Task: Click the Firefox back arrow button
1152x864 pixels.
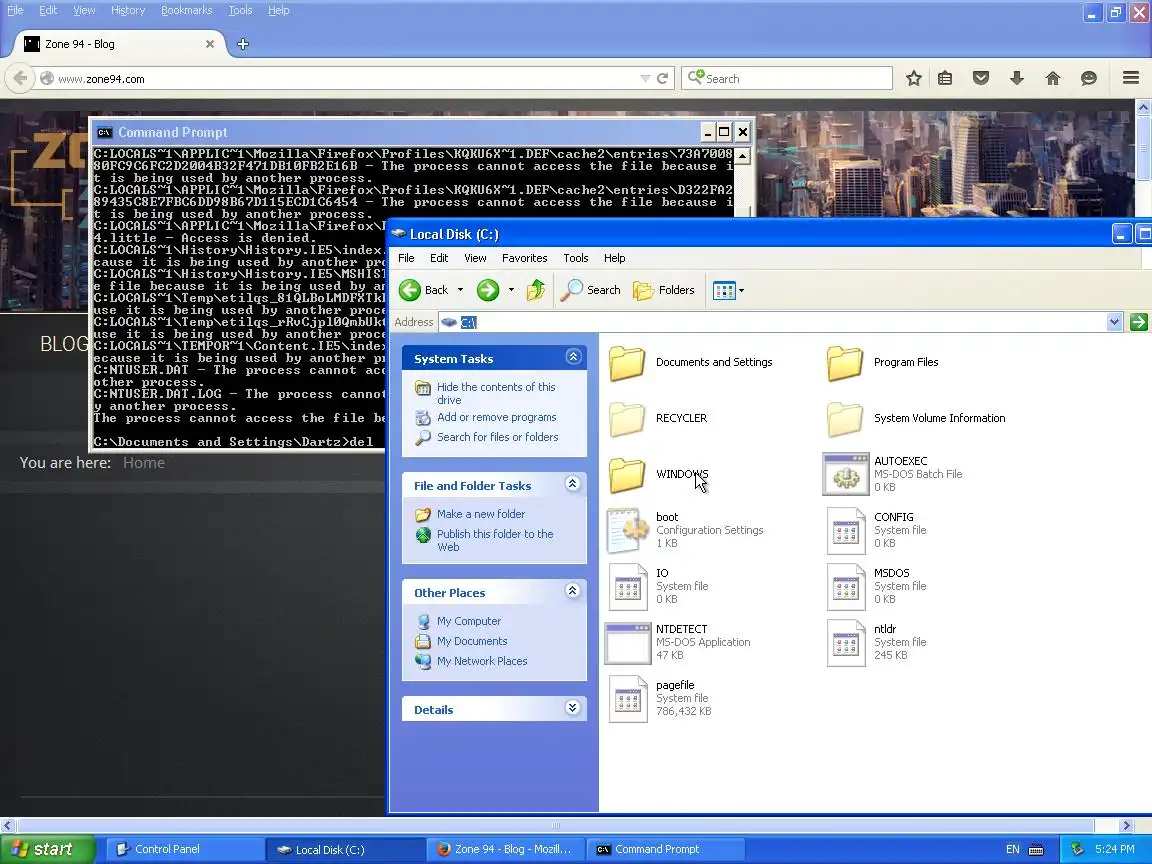Action: click(20, 78)
